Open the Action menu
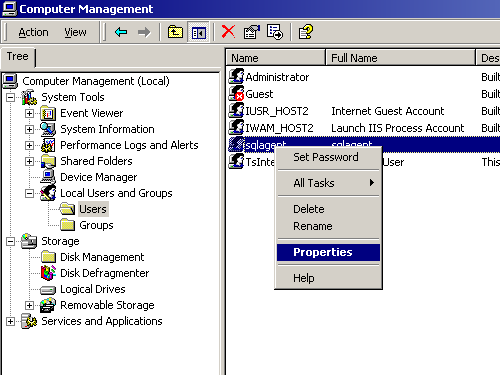This screenshot has height=375, width=500. pyautogui.click(x=33, y=32)
